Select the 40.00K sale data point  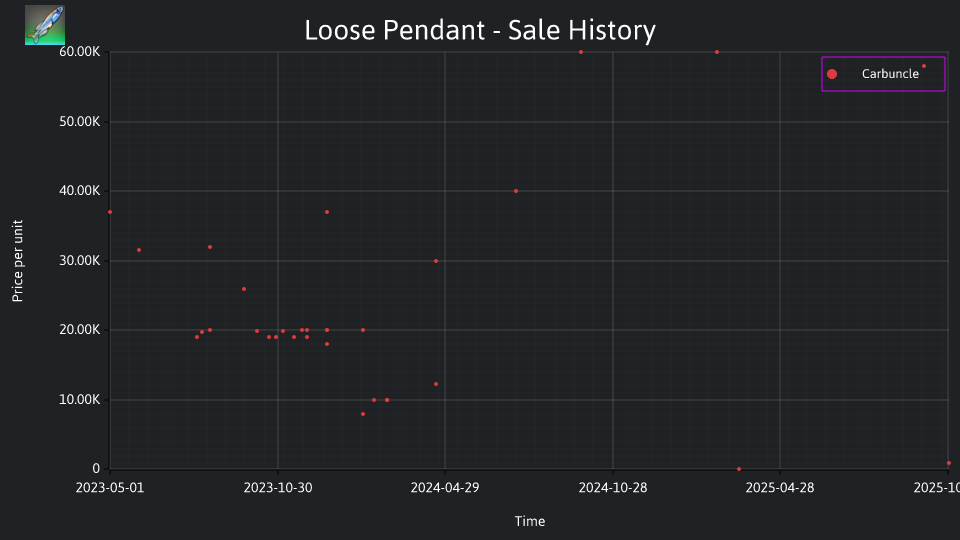[x=516, y=191]
